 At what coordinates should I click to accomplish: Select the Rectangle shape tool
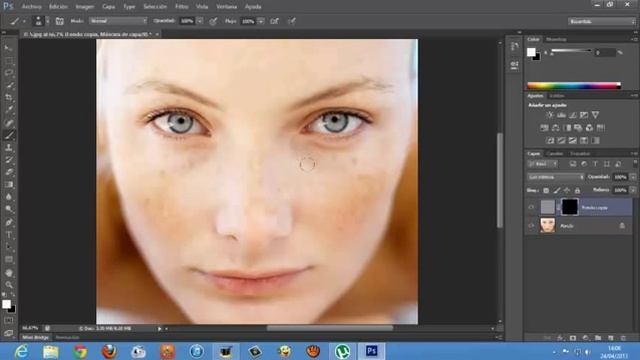point(9,259)
